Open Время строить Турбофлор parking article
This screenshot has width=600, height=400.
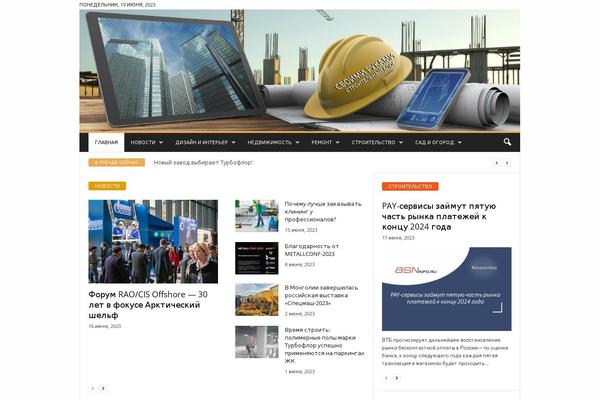tap(324, 345)
